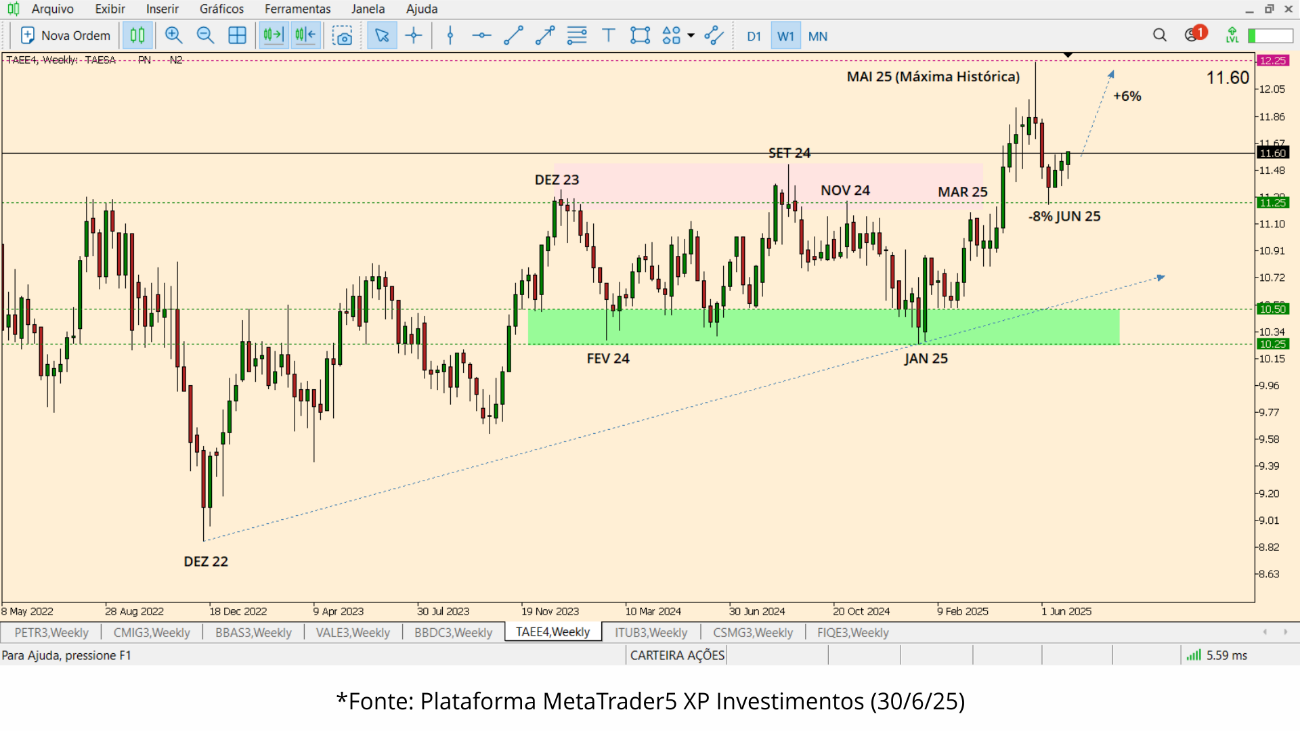Switch to PETR3,Weekly chart tab
This screenshot has width=1300, height=731.
click(x=51, y=632)
